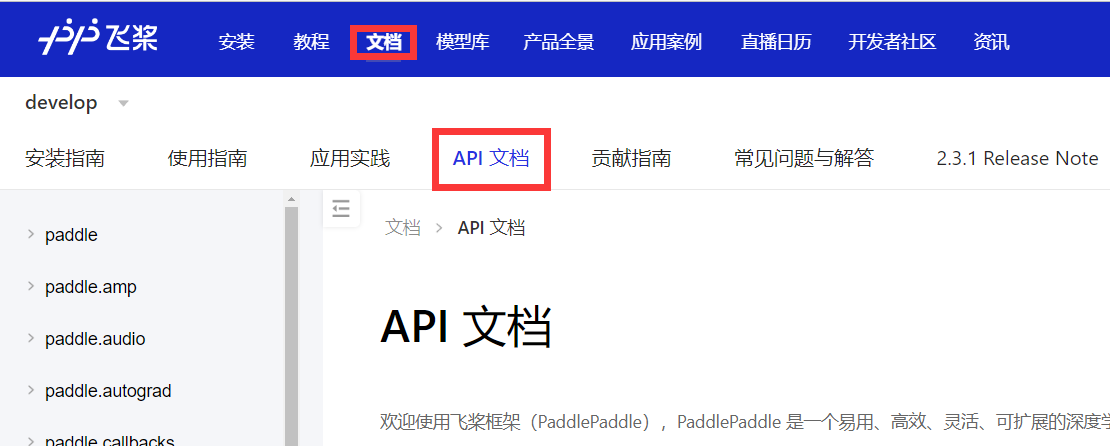1110x446 pixels.
Task: Select paddle.autograd in the sidebar tree
Action: click(108, 391)
